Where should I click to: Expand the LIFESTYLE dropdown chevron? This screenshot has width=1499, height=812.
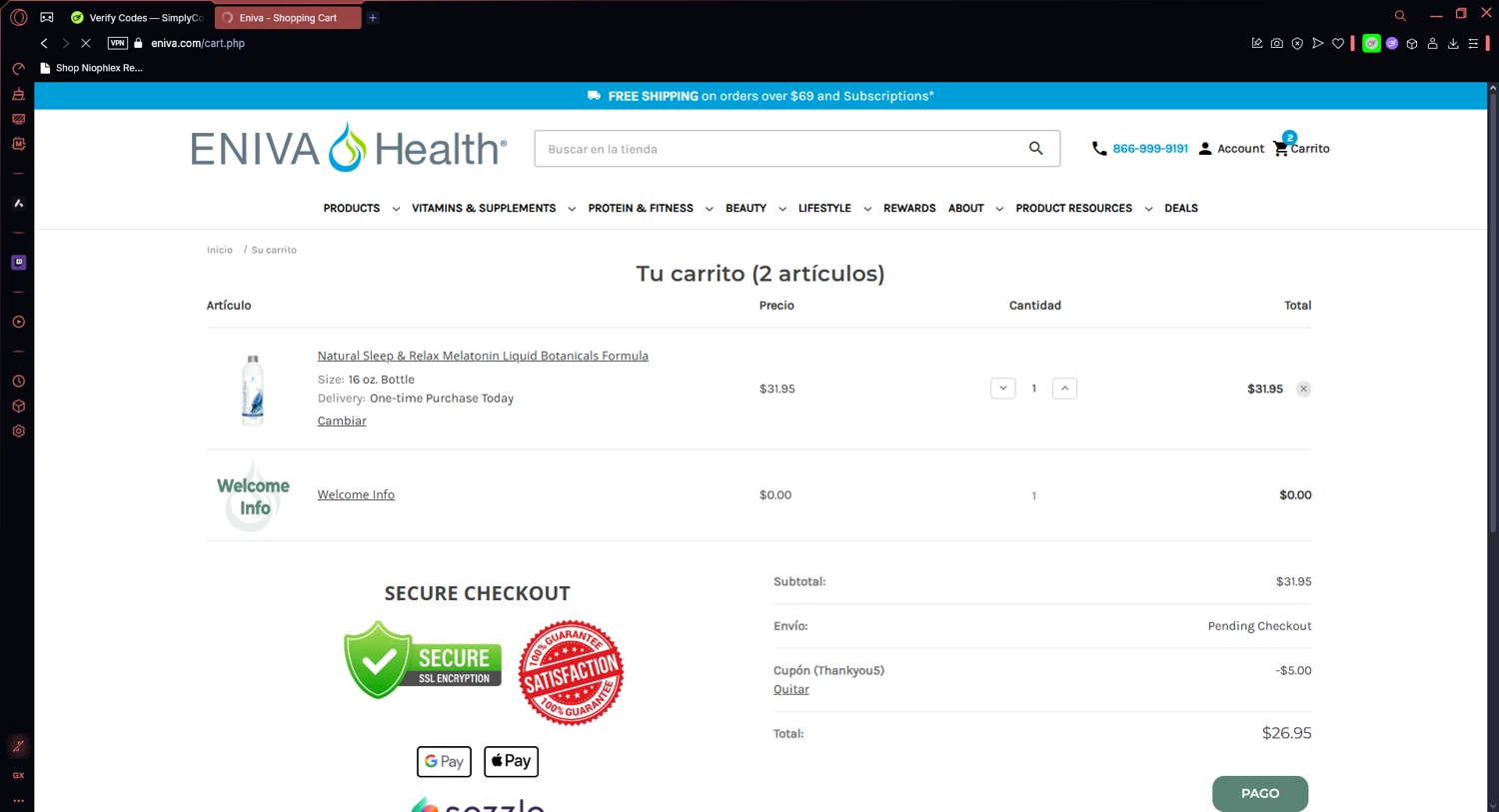(x=867, y=209)
